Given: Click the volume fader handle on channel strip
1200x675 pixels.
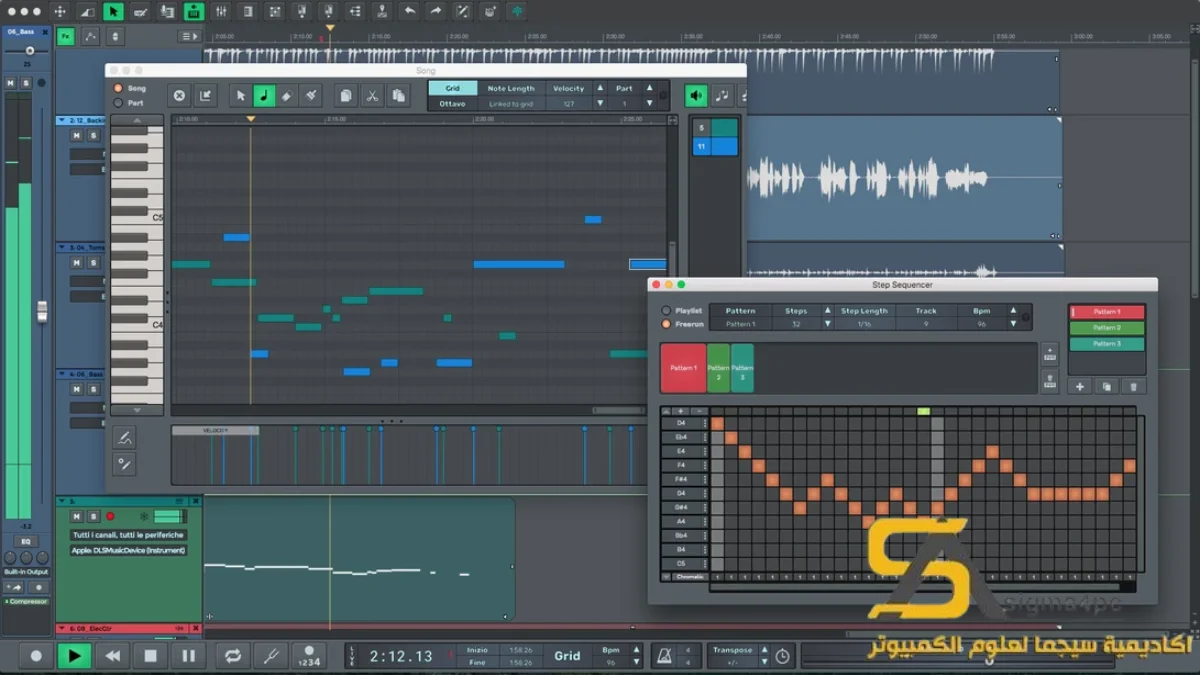Looking at the screenshot, I should click(x=42, y=310).
